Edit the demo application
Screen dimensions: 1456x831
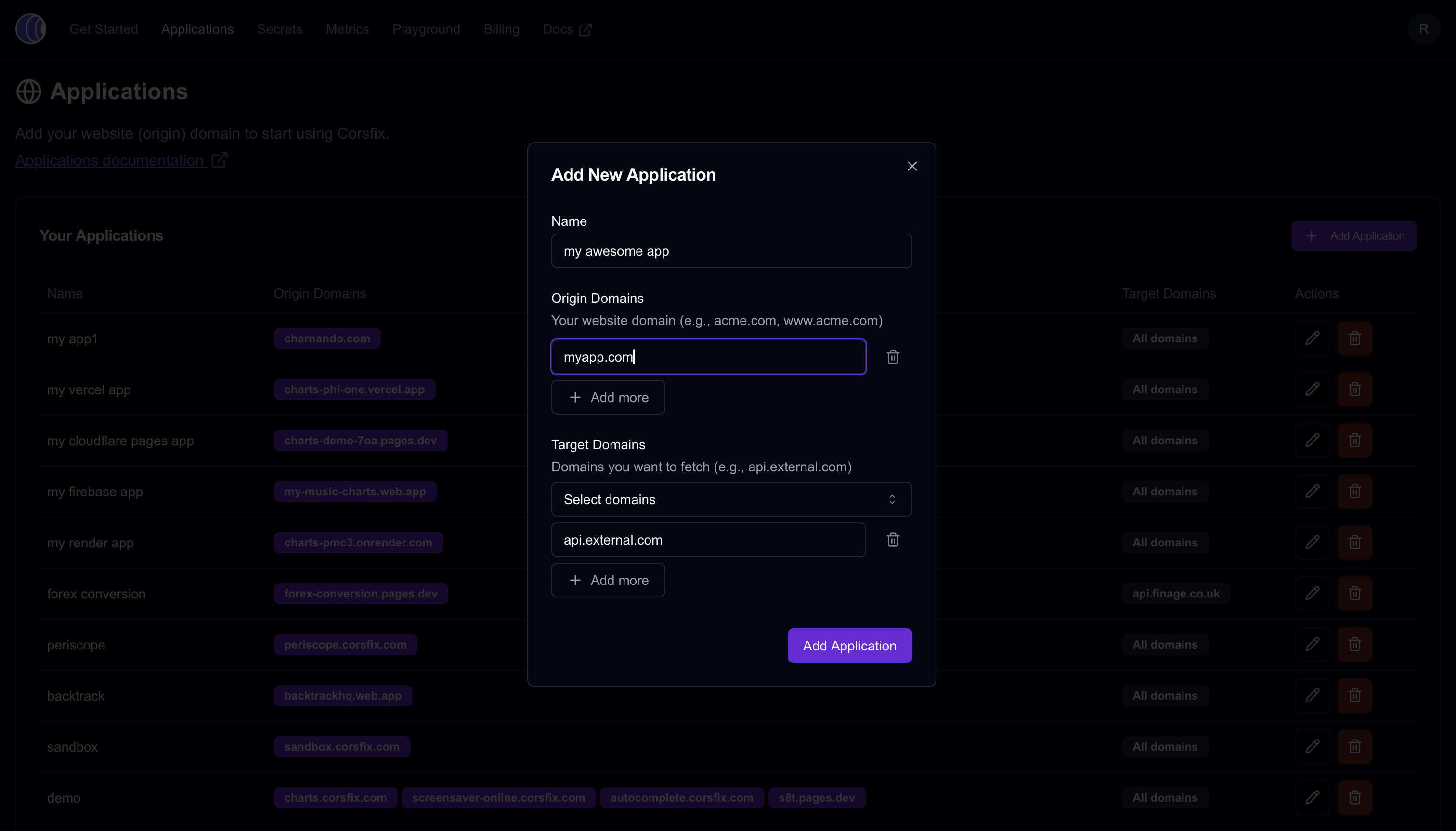pyautogui.click(x=1312, y=797)
